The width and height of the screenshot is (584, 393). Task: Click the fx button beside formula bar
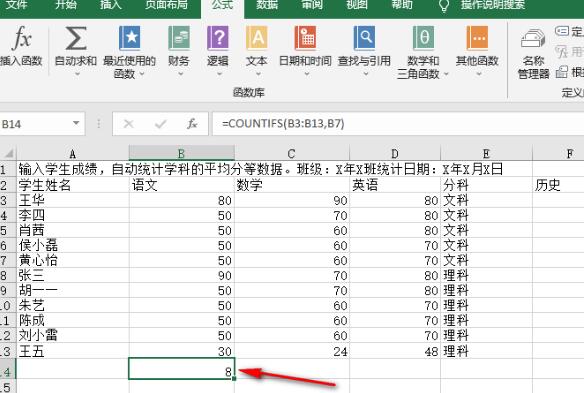[x=192, y=124]
